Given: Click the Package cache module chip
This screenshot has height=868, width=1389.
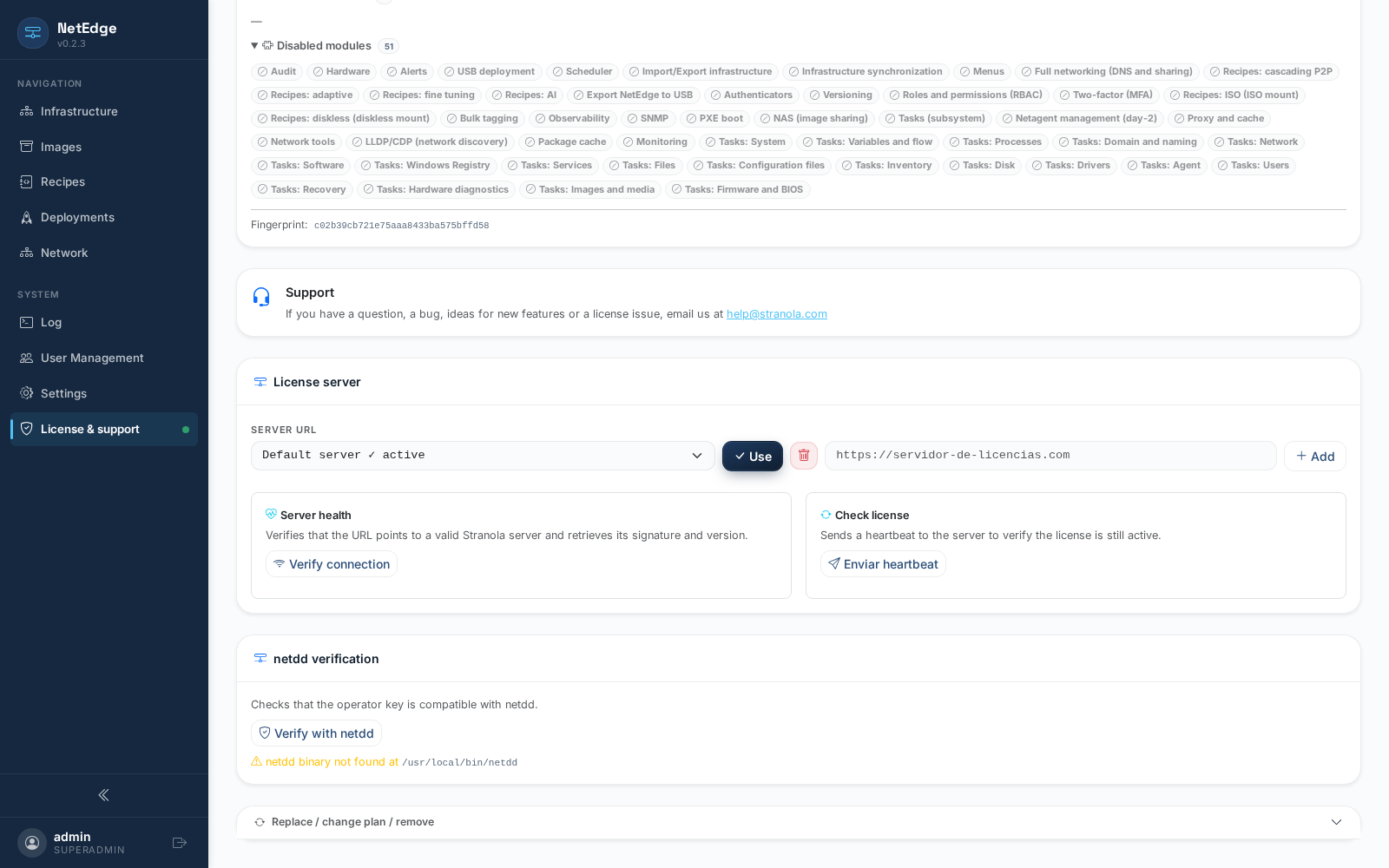Looking at the screenshot, I should point(566,142).
